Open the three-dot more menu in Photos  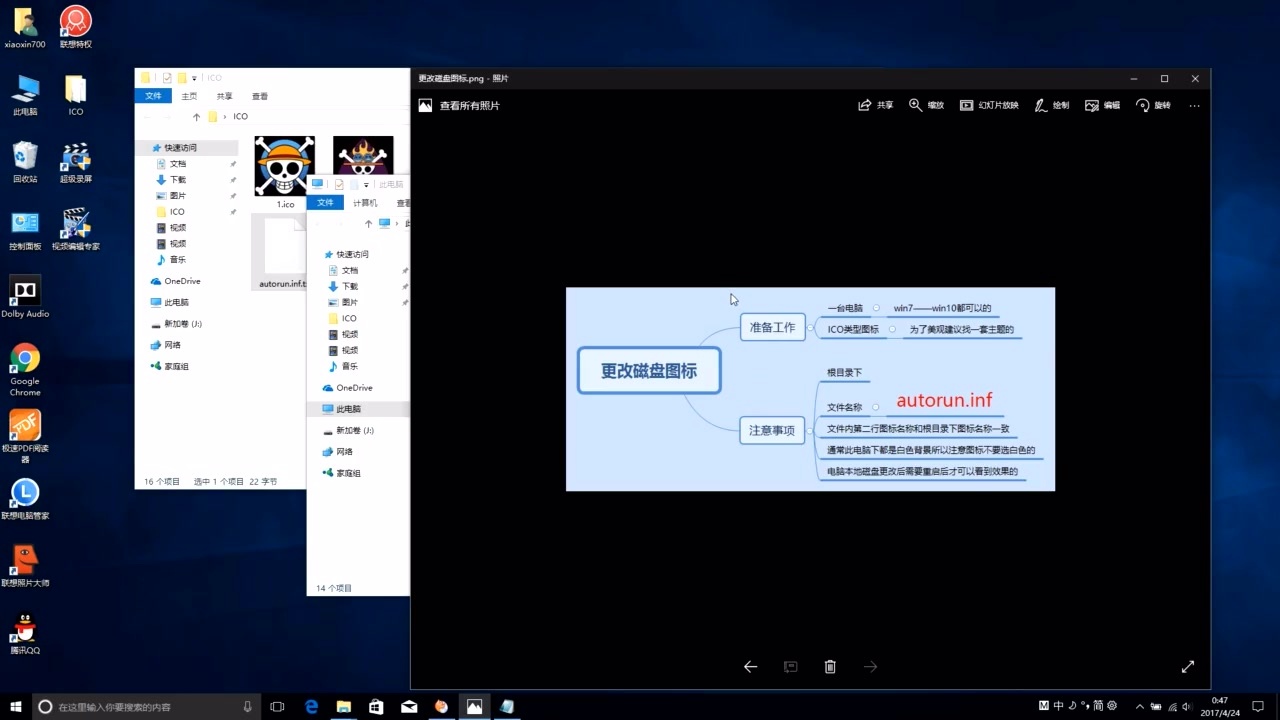pyautogui.click(x=1194, y=105)
